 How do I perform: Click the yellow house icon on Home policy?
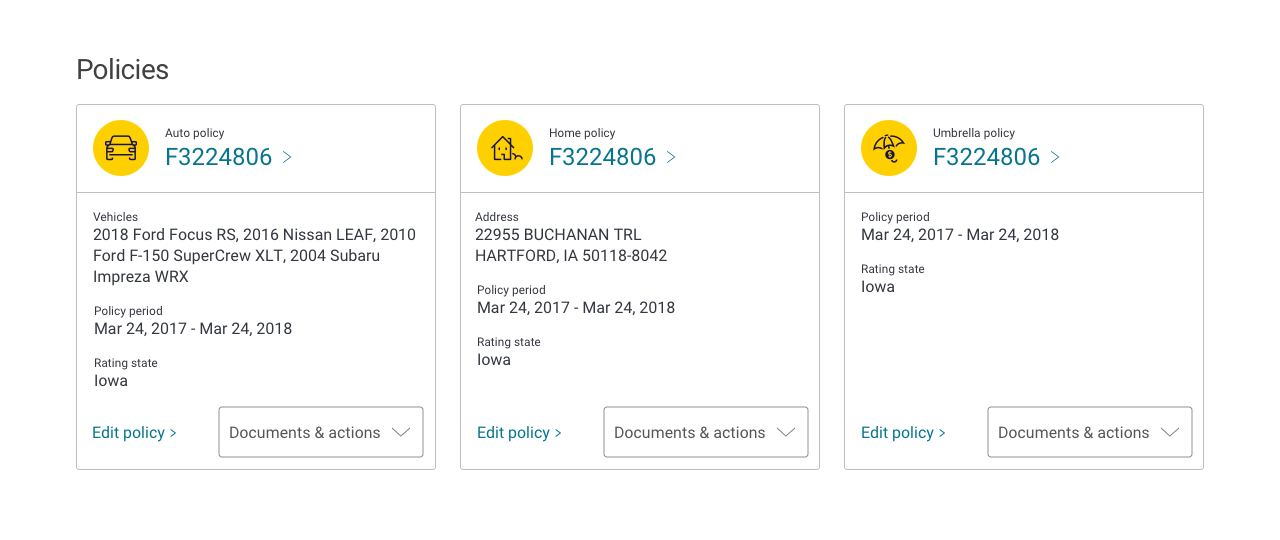pyautogui.click(x=505, y=148)
